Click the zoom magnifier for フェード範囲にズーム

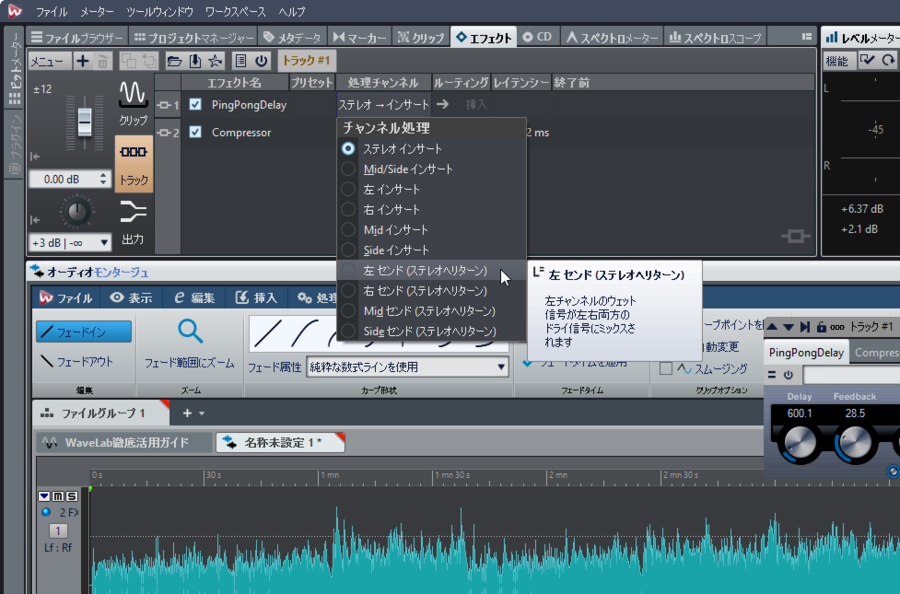pyautogui.click(x=189, y=331)
